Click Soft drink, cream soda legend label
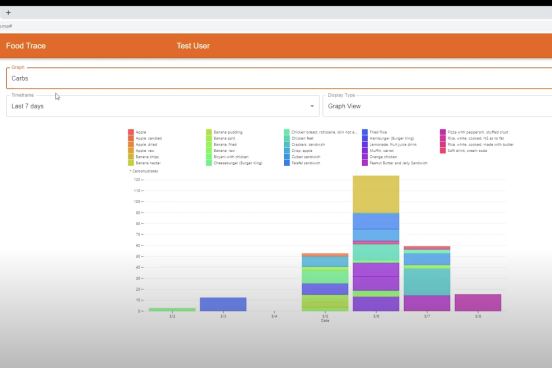The image size is (552, 368). (467, 151)
